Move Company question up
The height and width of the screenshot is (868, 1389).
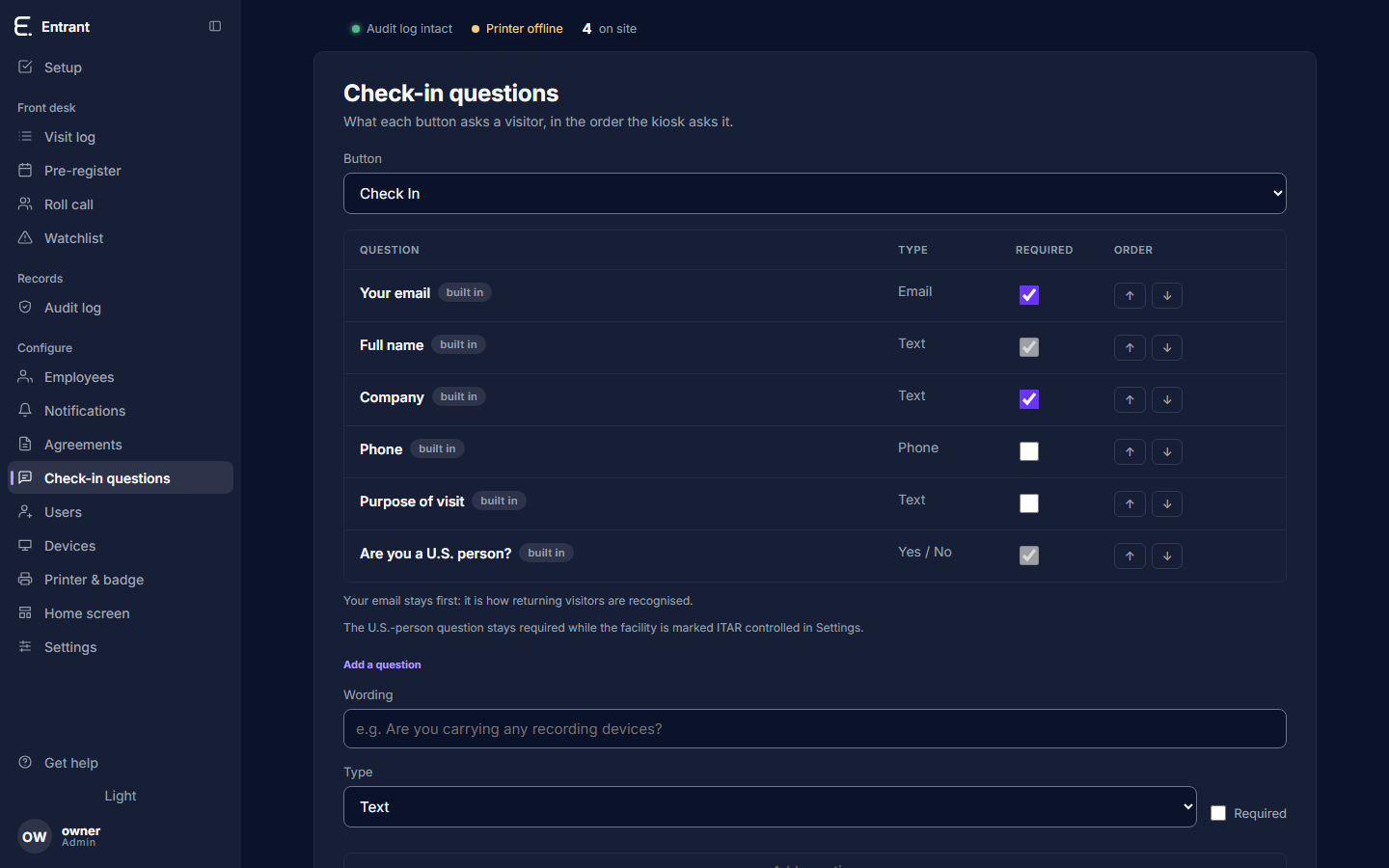1130,399
